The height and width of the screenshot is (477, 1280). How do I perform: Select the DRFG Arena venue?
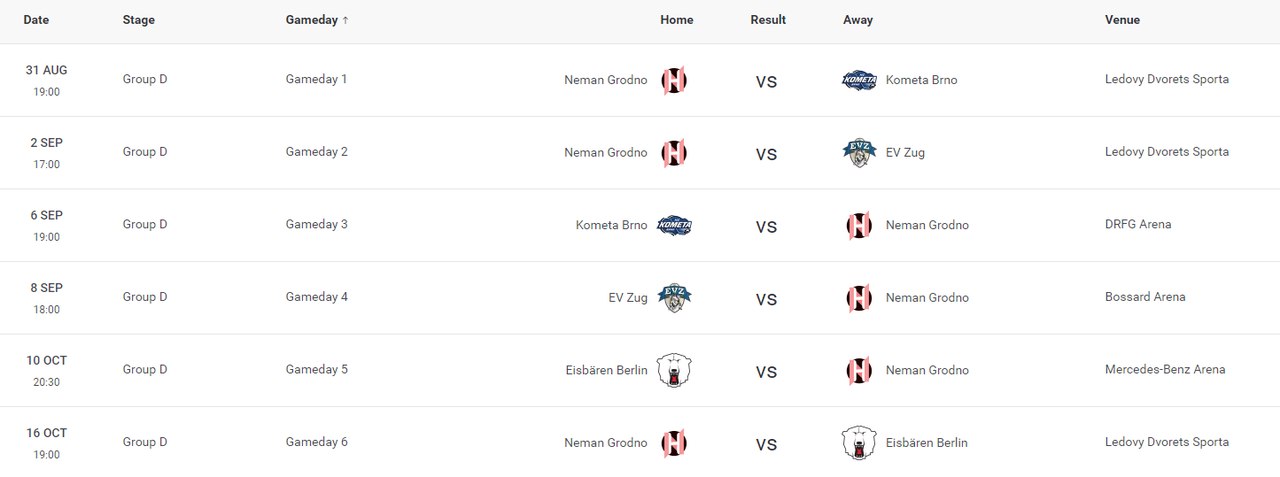pyautogui.click(x=1138, y=225)
